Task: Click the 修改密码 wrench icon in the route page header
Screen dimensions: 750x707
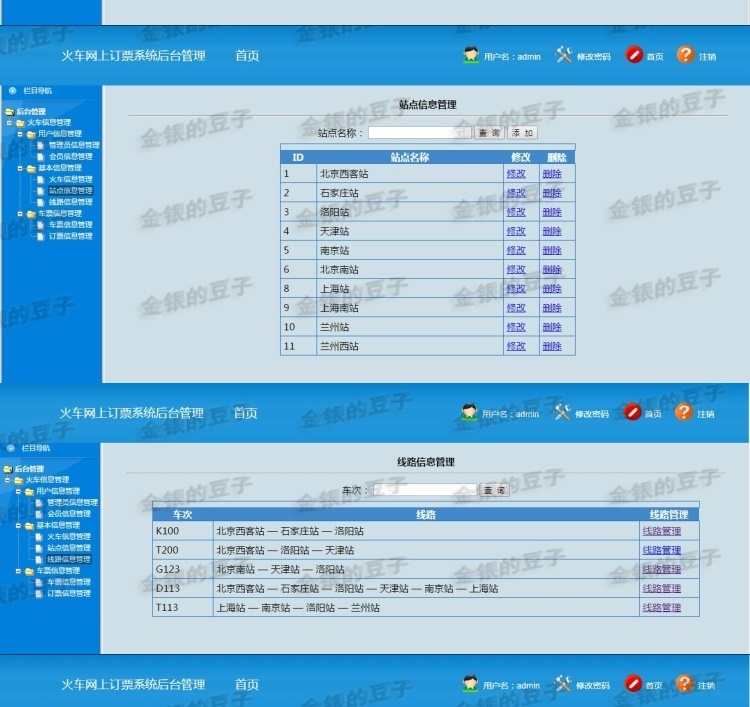Action: 562,412
